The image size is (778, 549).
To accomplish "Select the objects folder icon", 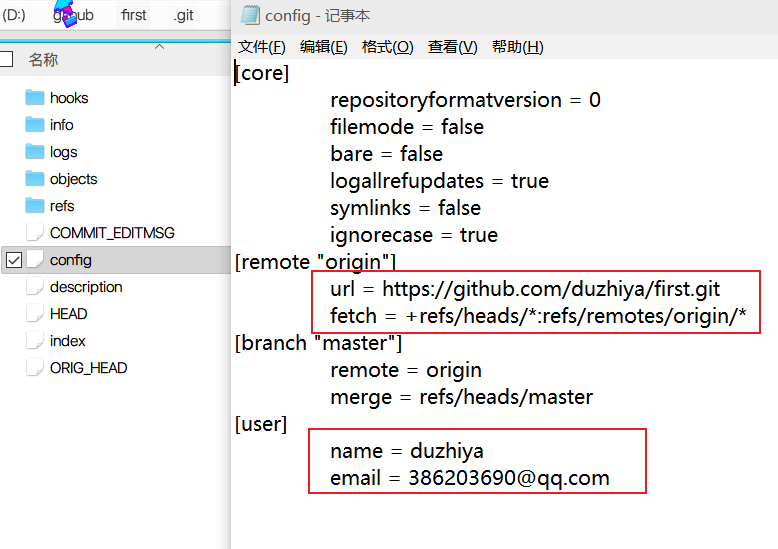I will (x=35, y=179).
